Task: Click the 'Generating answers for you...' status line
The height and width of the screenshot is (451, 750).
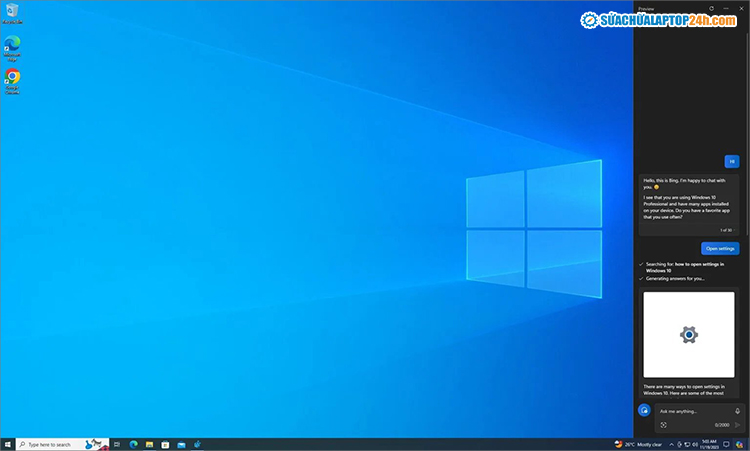Action: tap(675, 278)
